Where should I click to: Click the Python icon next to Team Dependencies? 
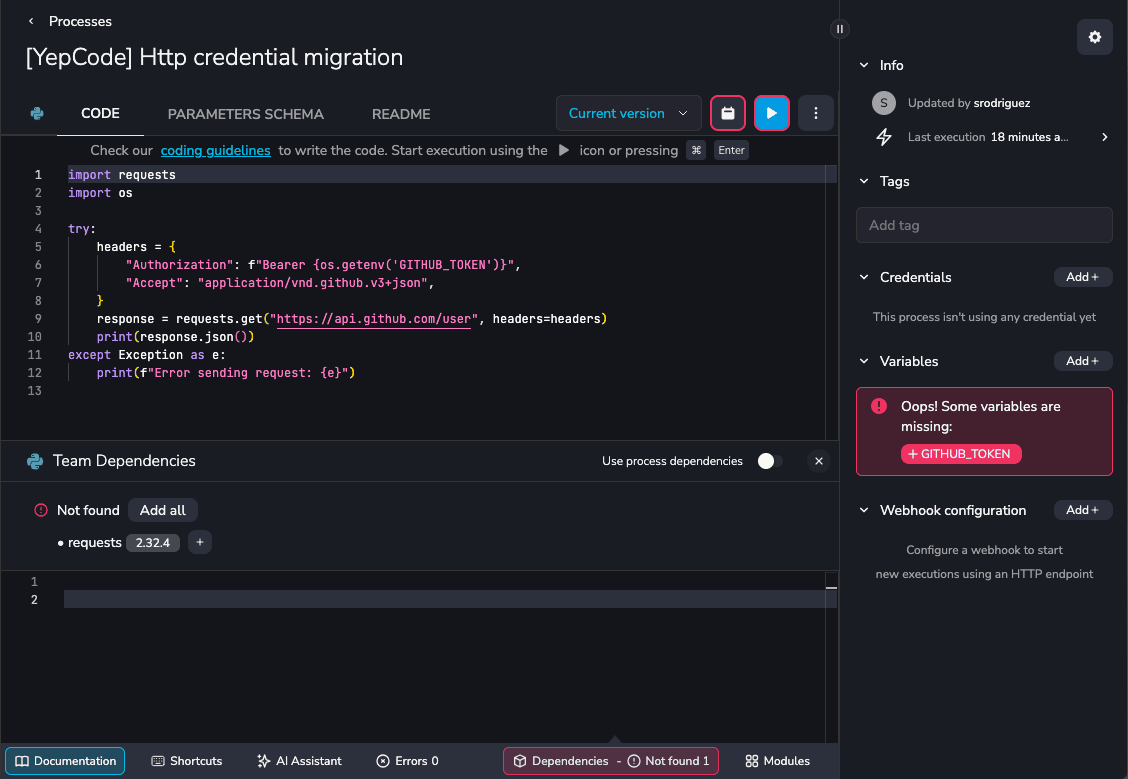click(35, 461)
